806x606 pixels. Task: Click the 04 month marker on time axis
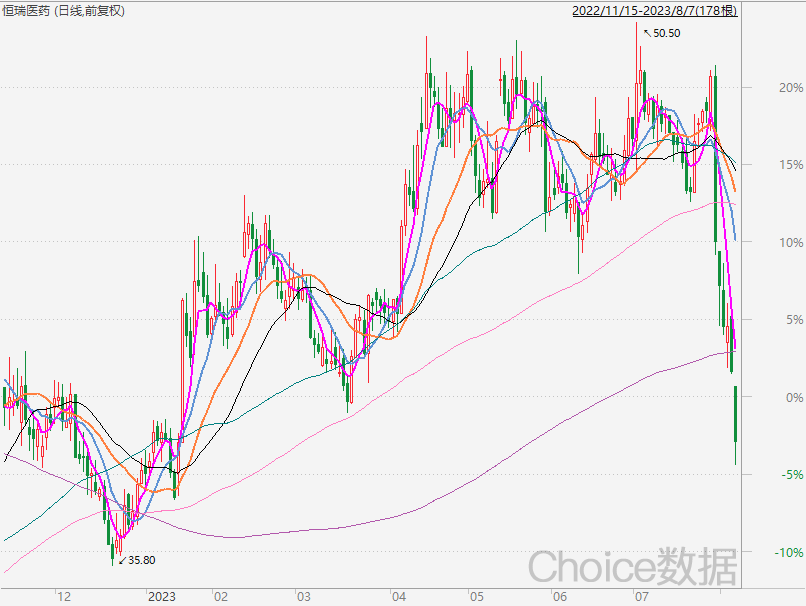coord(398,597)
